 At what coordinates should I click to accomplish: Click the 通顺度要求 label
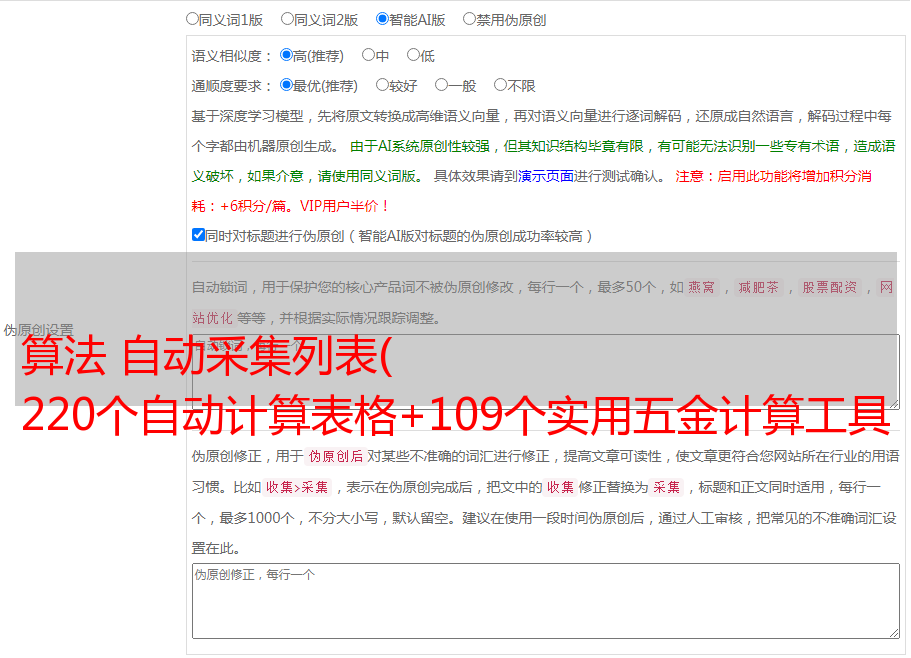click(232, 87)
